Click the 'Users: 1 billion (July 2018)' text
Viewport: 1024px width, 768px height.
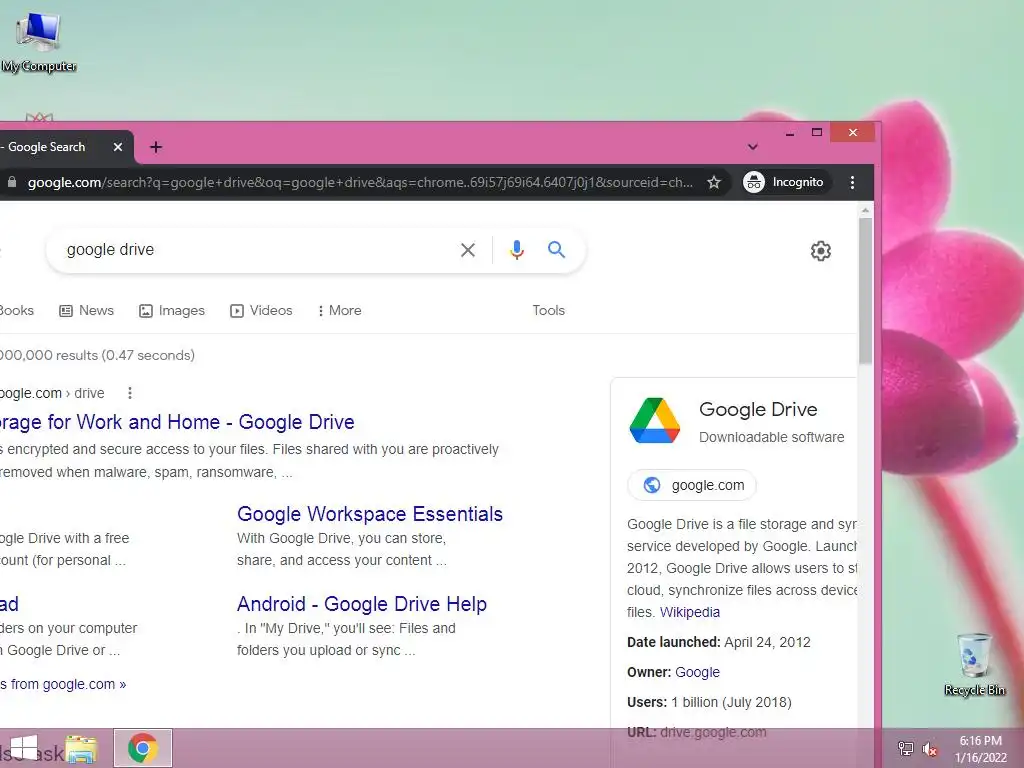point(709,702)
